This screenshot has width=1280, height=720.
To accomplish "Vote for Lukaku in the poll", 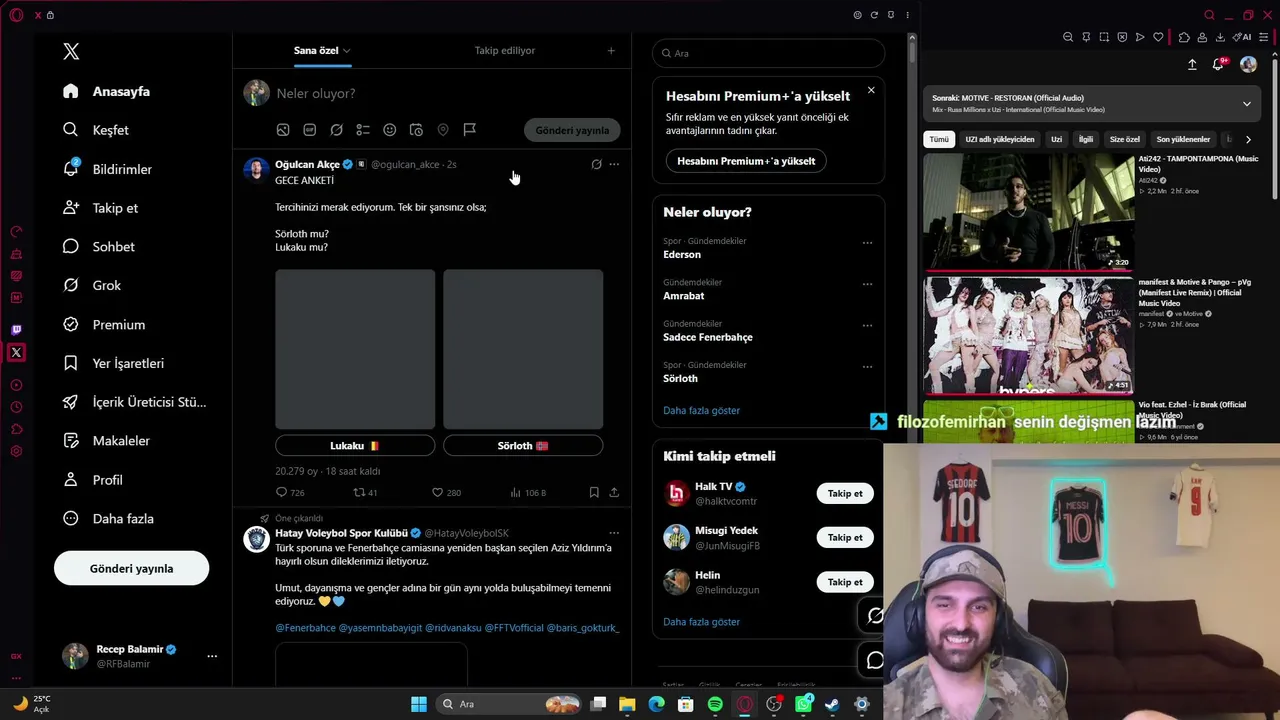I will tap(355, 446).
